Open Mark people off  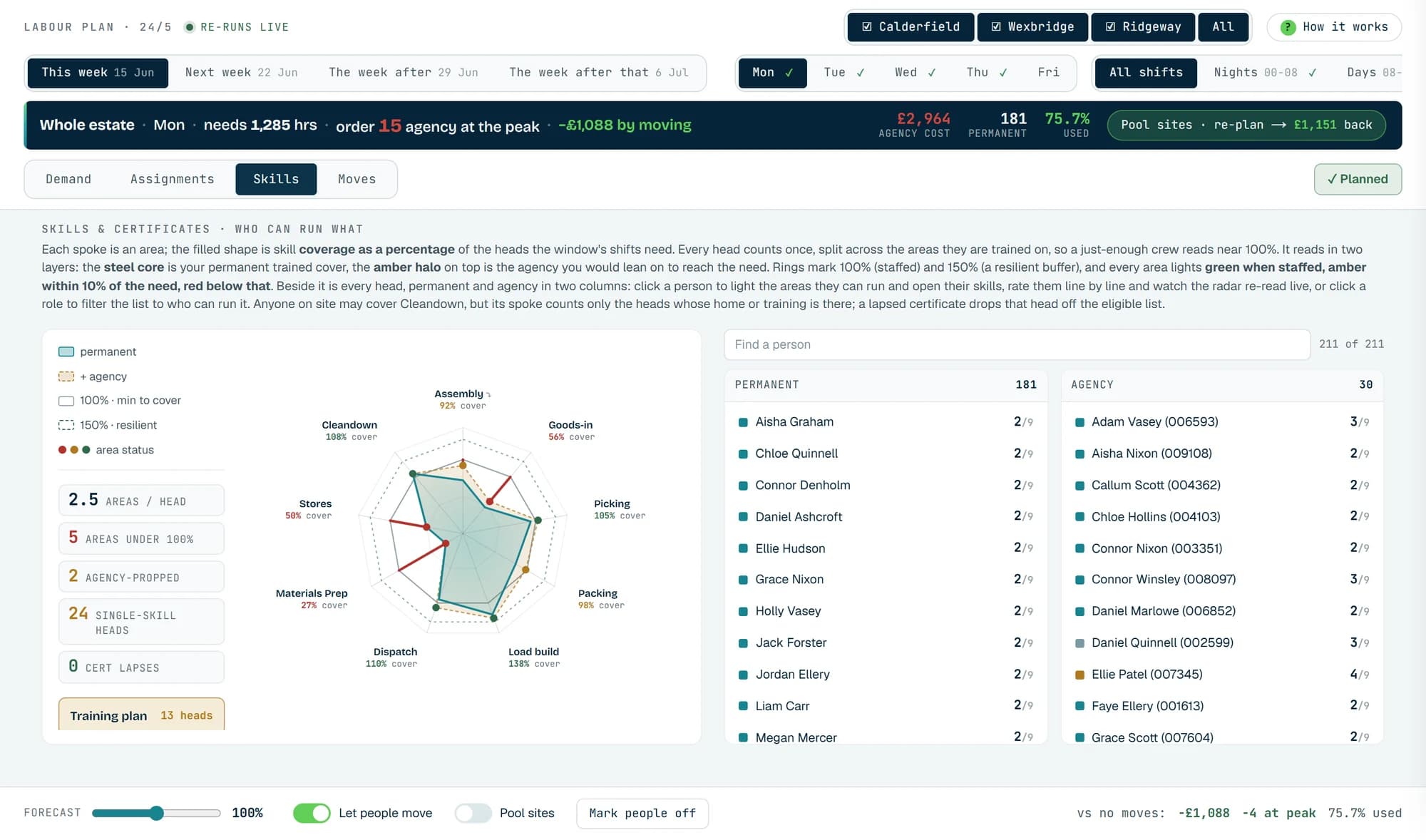642,814
